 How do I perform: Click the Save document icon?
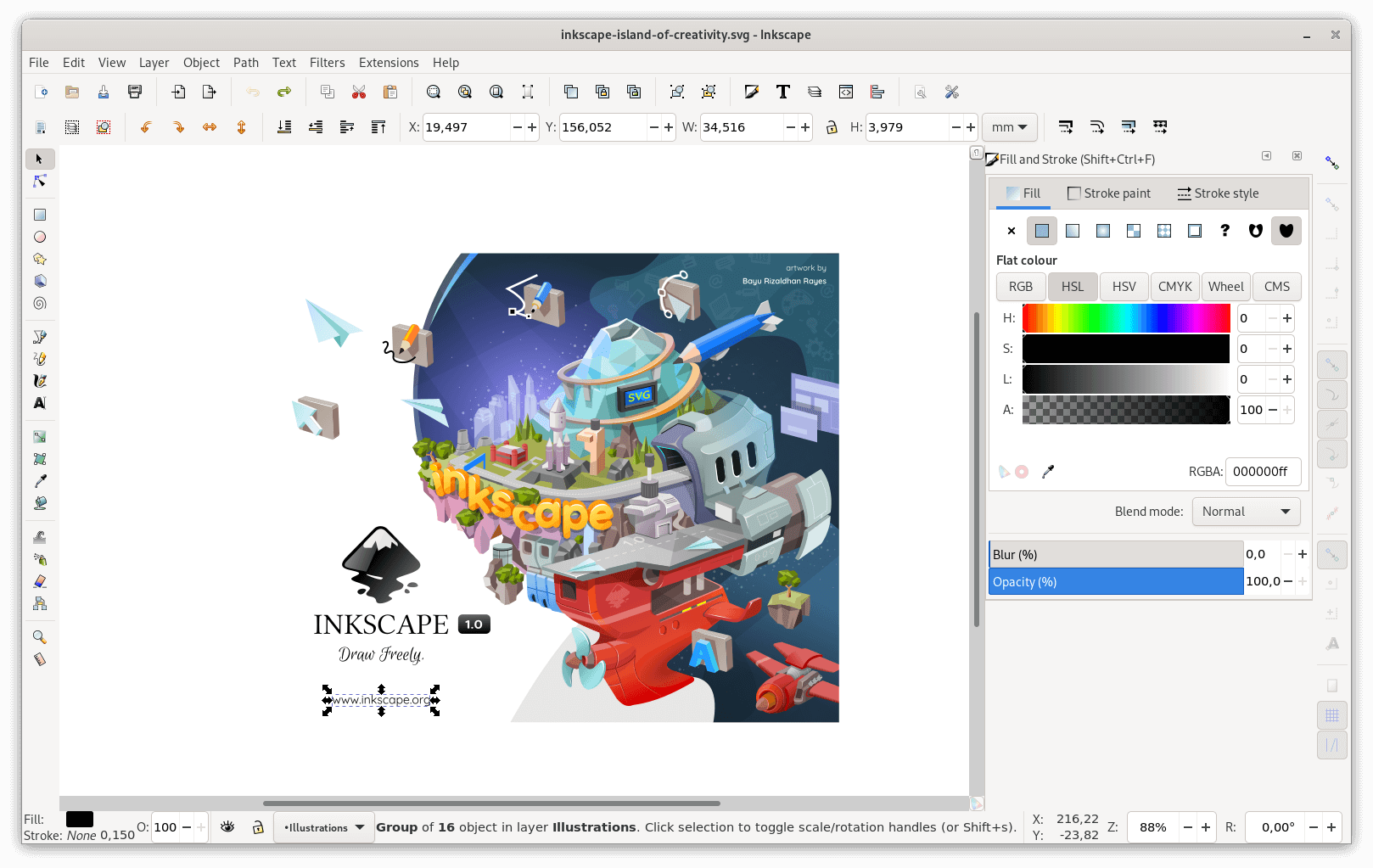click(x=103, y=92)
